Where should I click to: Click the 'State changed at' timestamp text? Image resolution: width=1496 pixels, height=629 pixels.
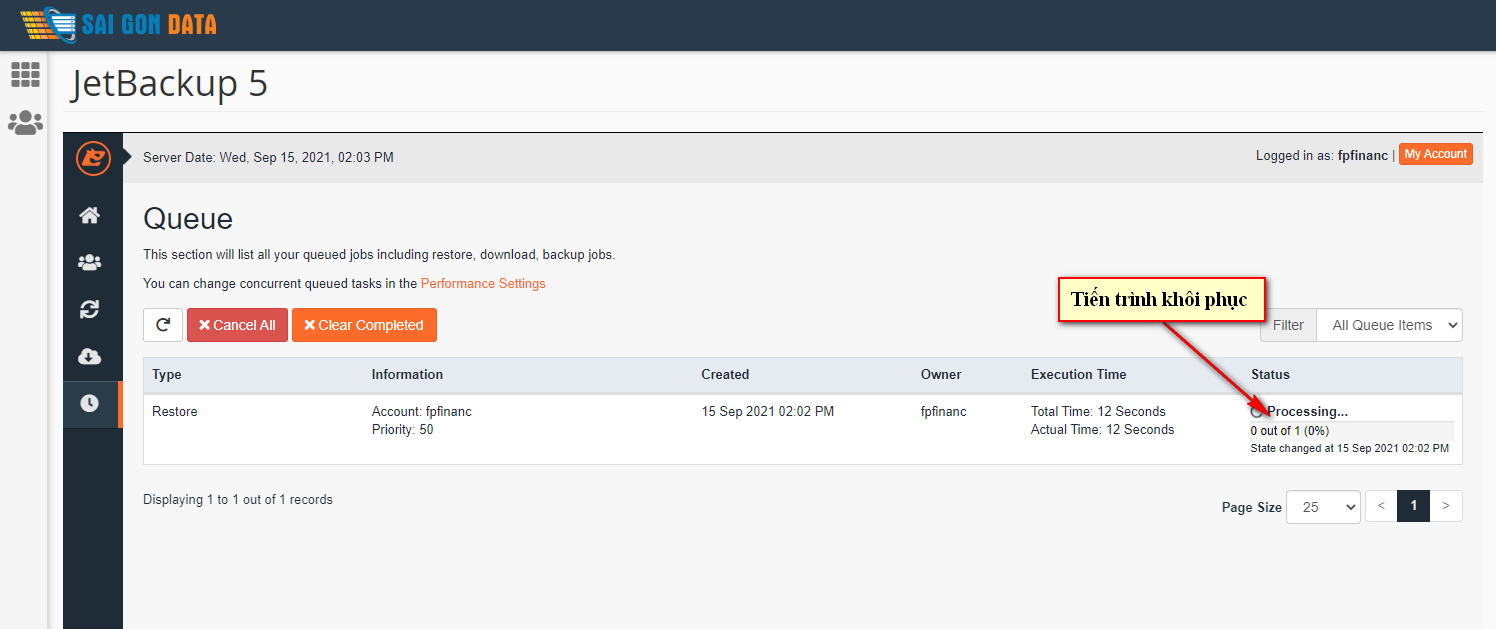tap(1349, 448)
